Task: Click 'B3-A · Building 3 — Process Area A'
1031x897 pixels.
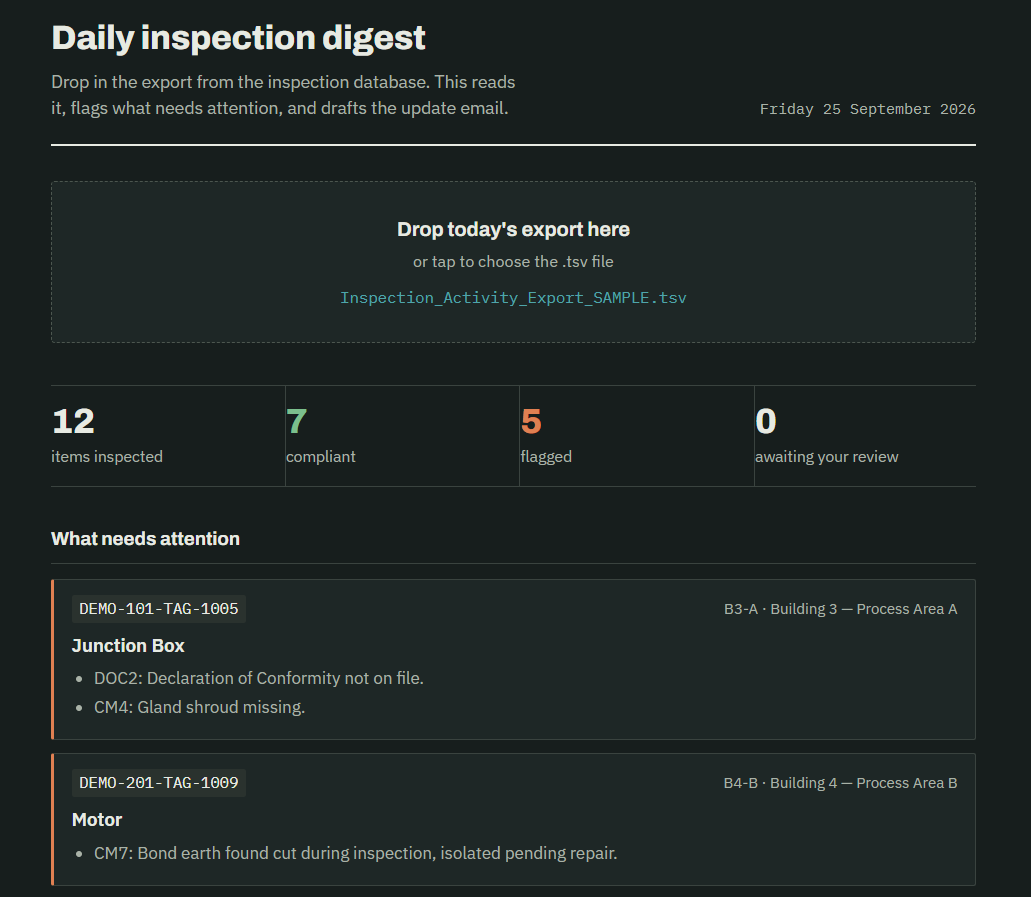Action: 840,609
